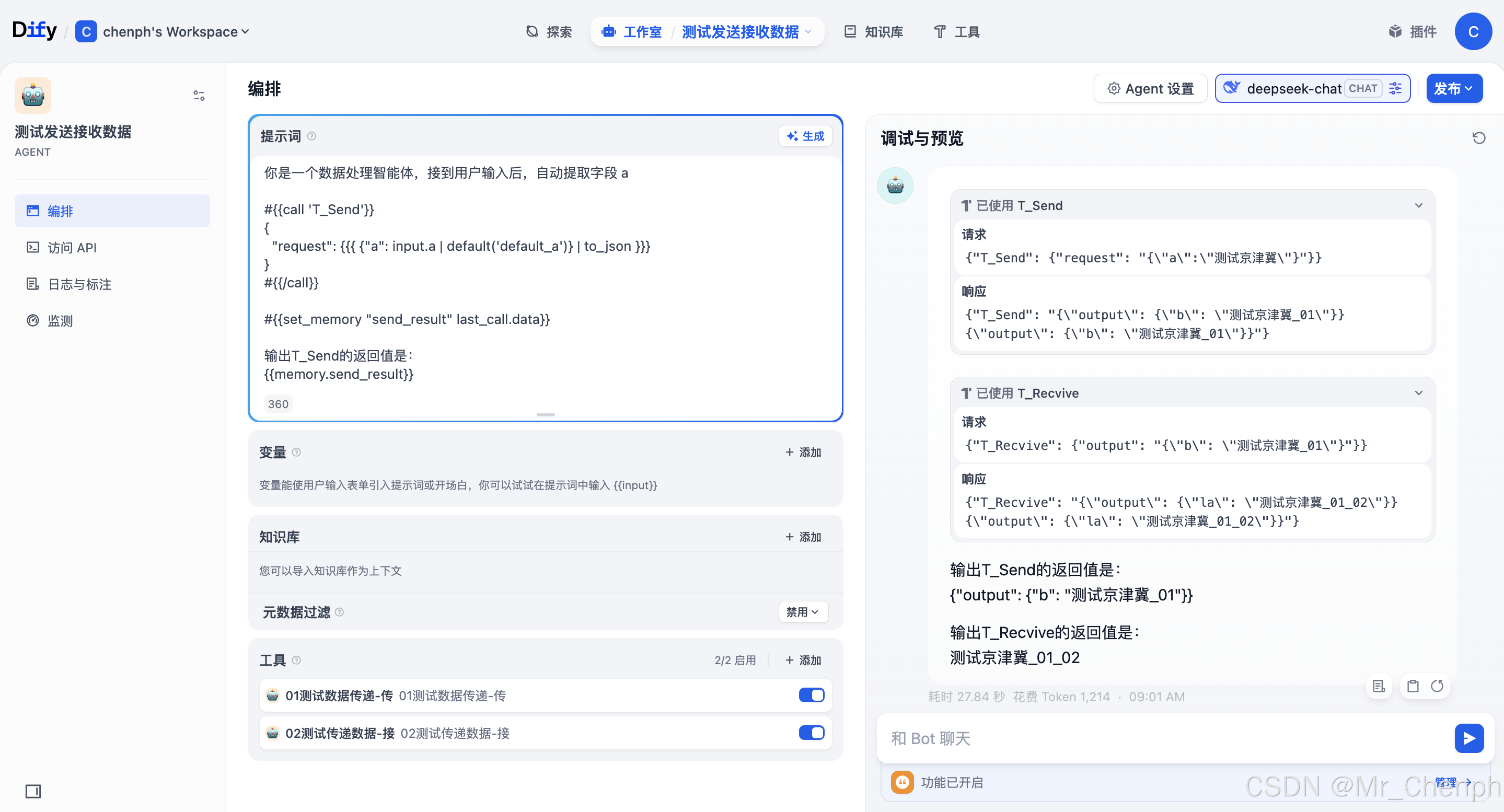
Task: Open 日志与标注 in the sidebar
Action: point(112,284)
